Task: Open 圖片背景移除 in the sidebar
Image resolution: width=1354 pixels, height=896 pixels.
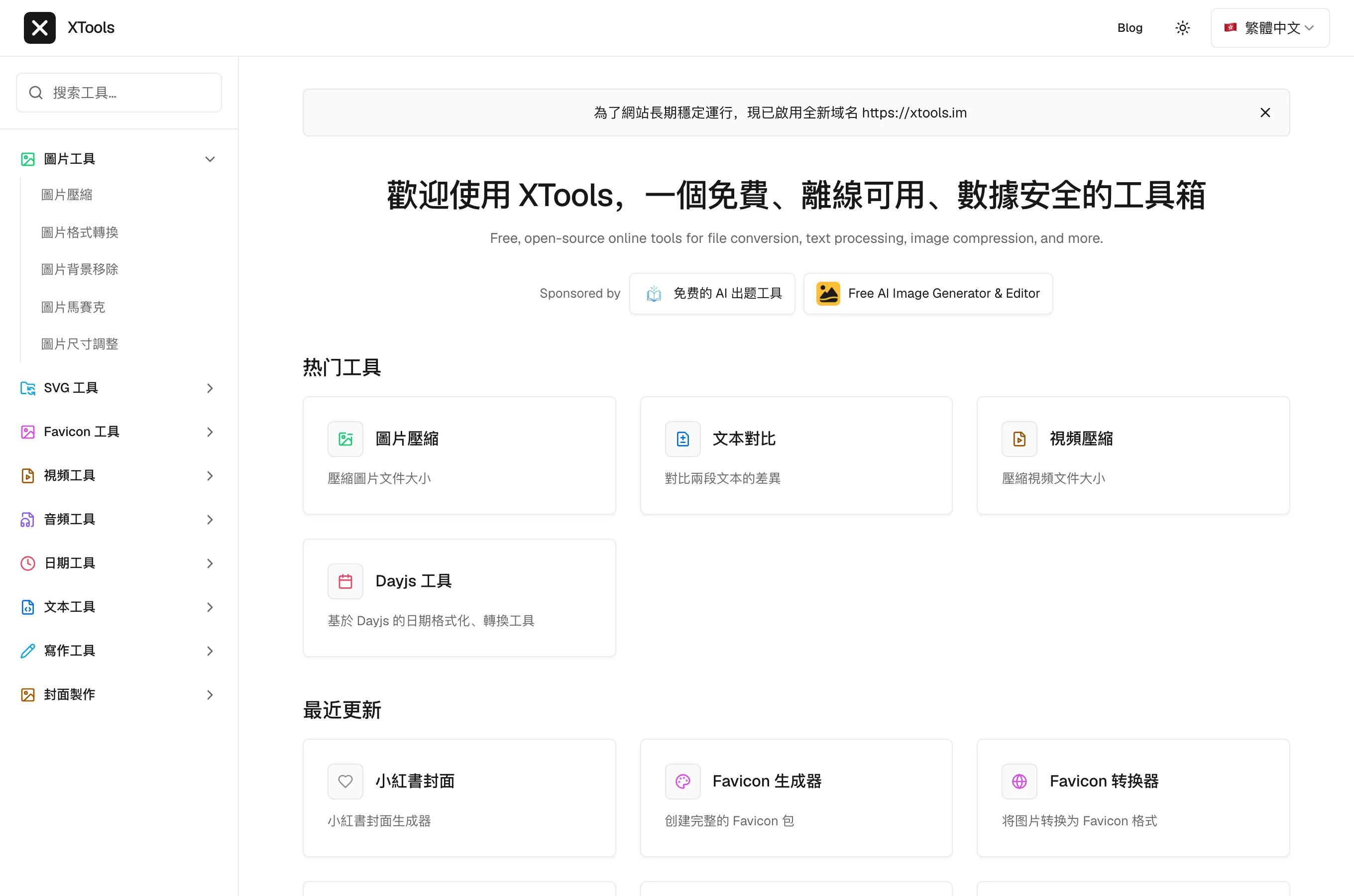Action: click(x=80, y=269)
